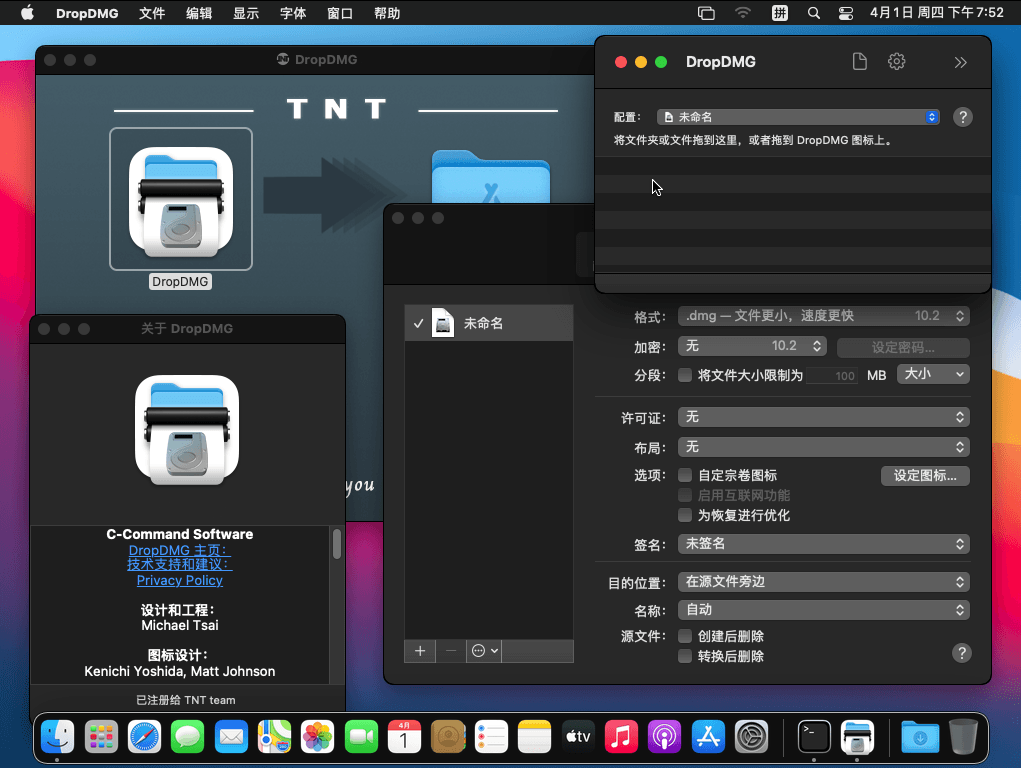This screenshot has height=768, width=1021.
Task: Click the minus button to remove configuration
Action: (x=451, y=651)
